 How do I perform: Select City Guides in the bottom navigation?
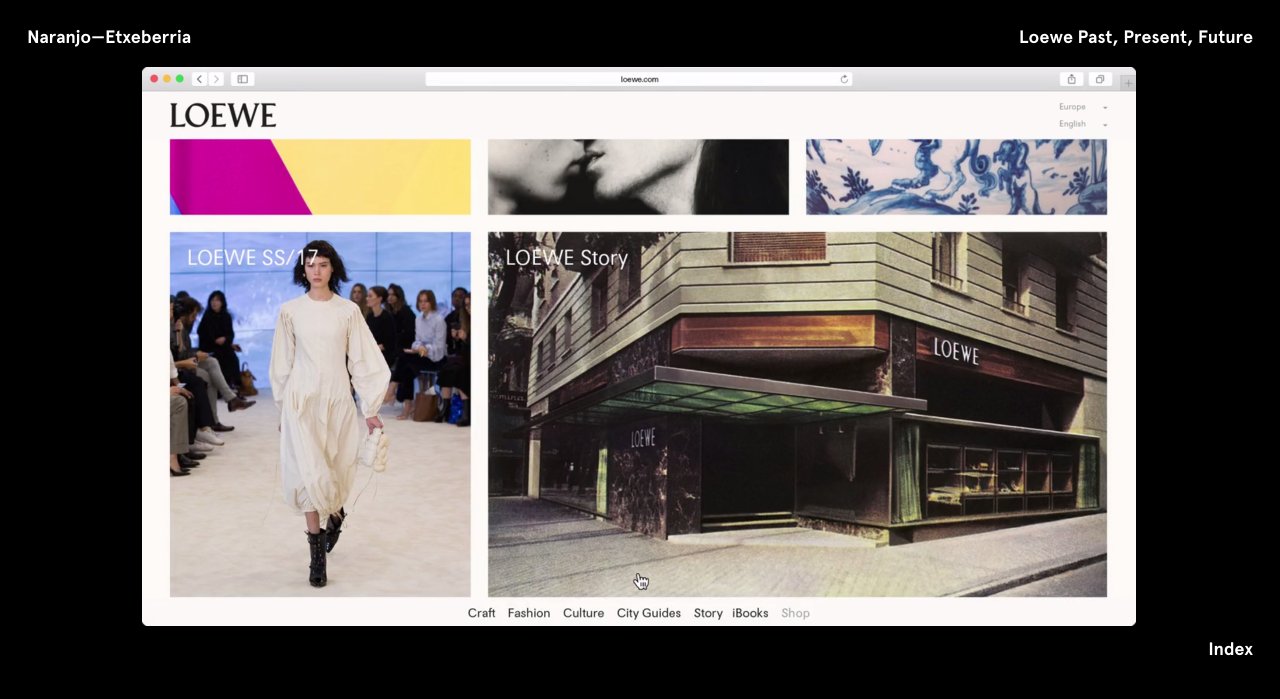pyautogui.click(x=648, y=613)
